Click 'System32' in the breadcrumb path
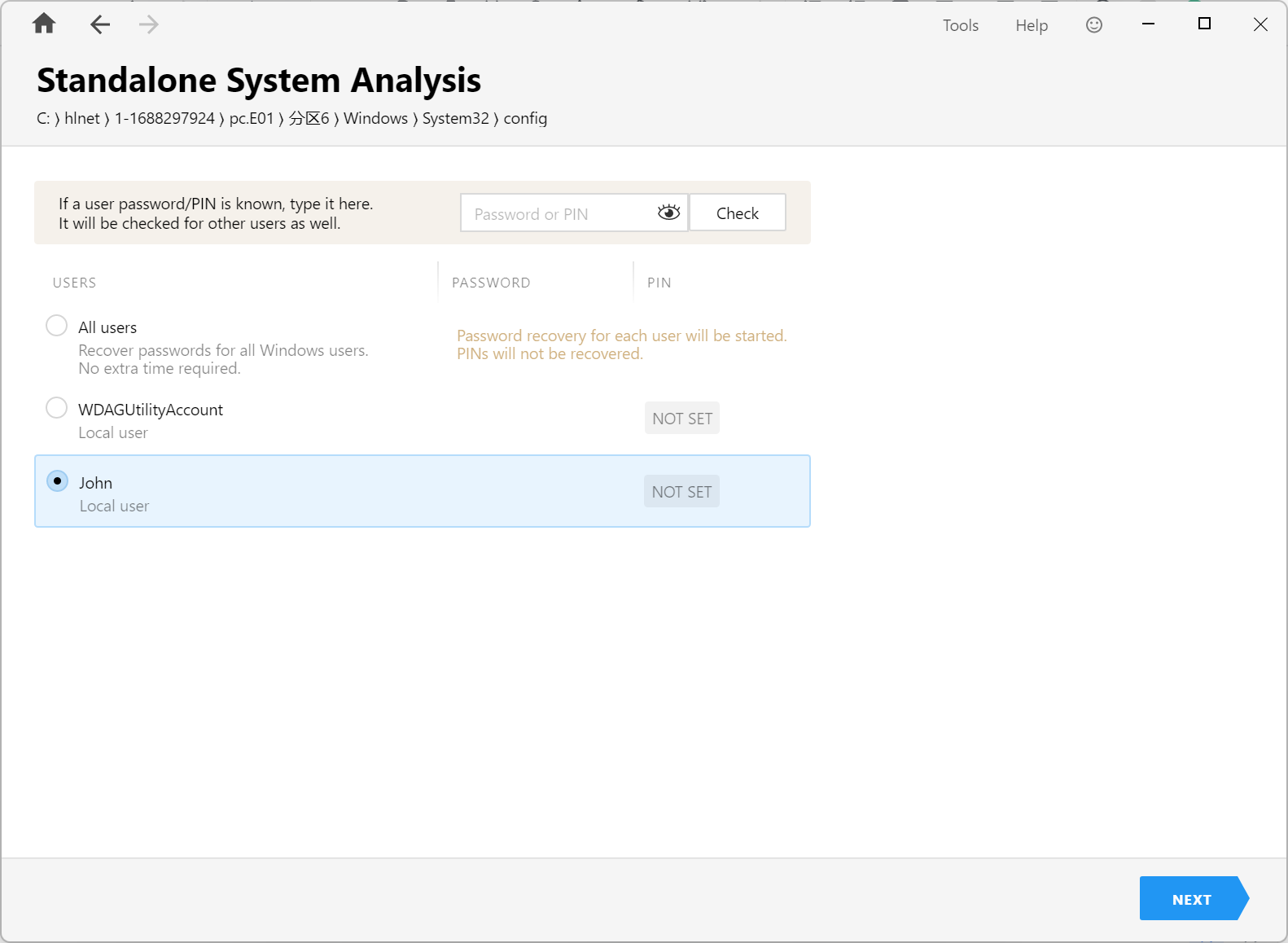 coord(455,118)
